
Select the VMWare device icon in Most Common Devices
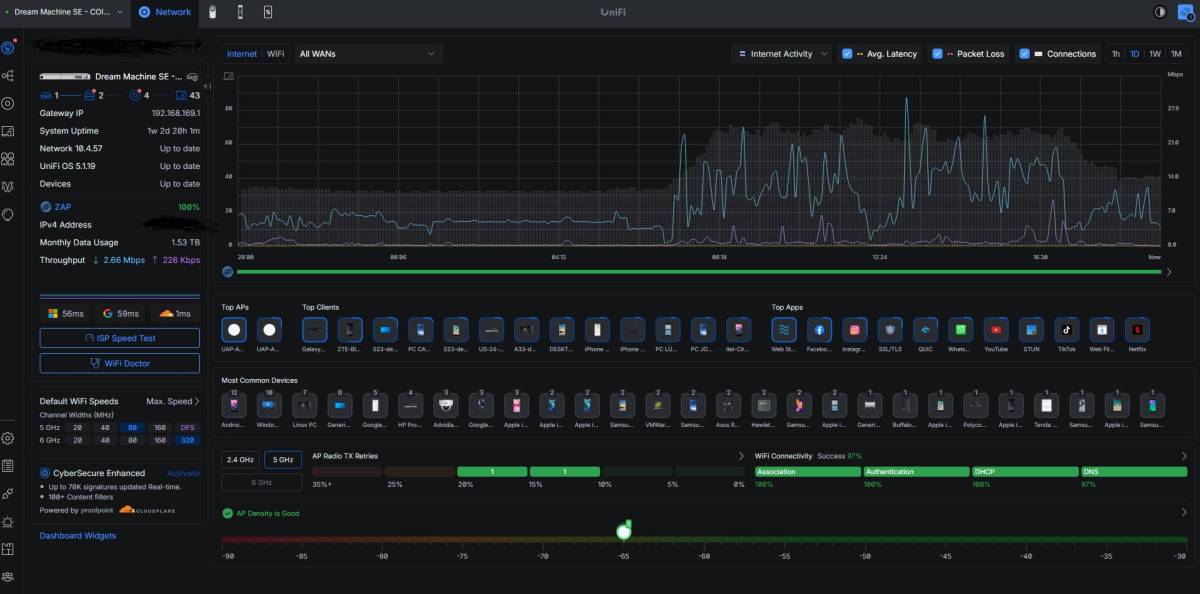coord(658,405)
